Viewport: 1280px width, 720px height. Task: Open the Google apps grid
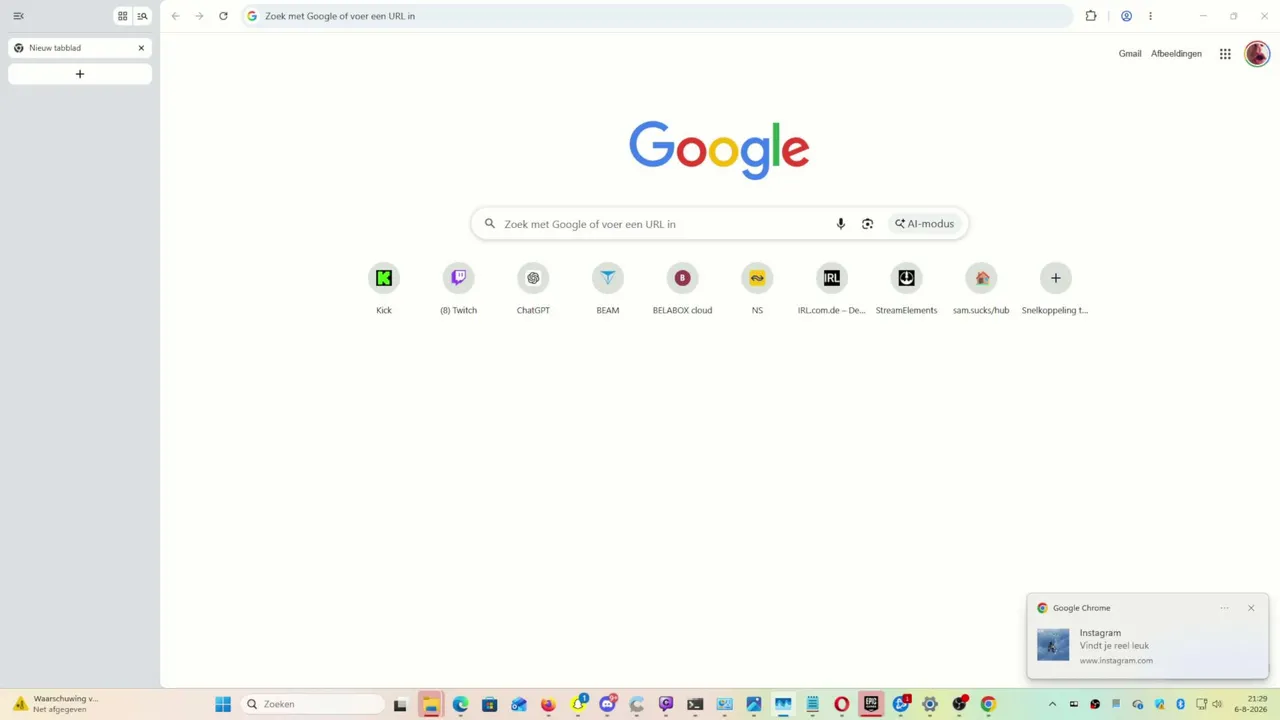1225,54
